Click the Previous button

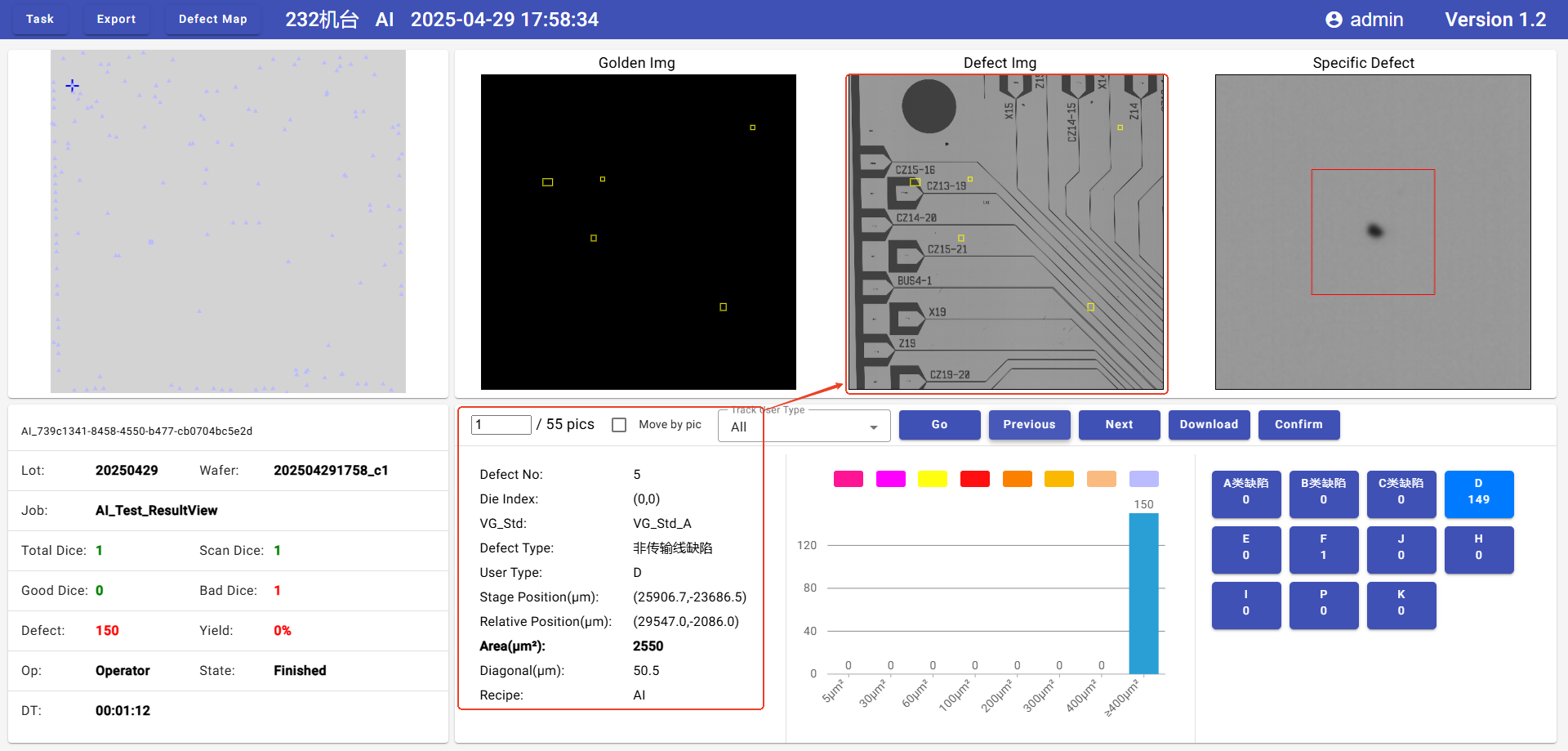point(1029,425)
